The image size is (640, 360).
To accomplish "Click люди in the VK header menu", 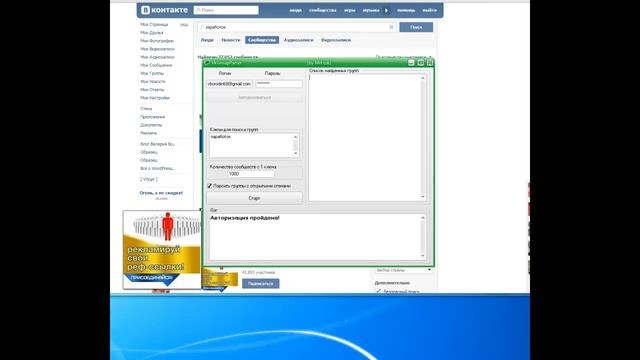I will tap(296, 10).
